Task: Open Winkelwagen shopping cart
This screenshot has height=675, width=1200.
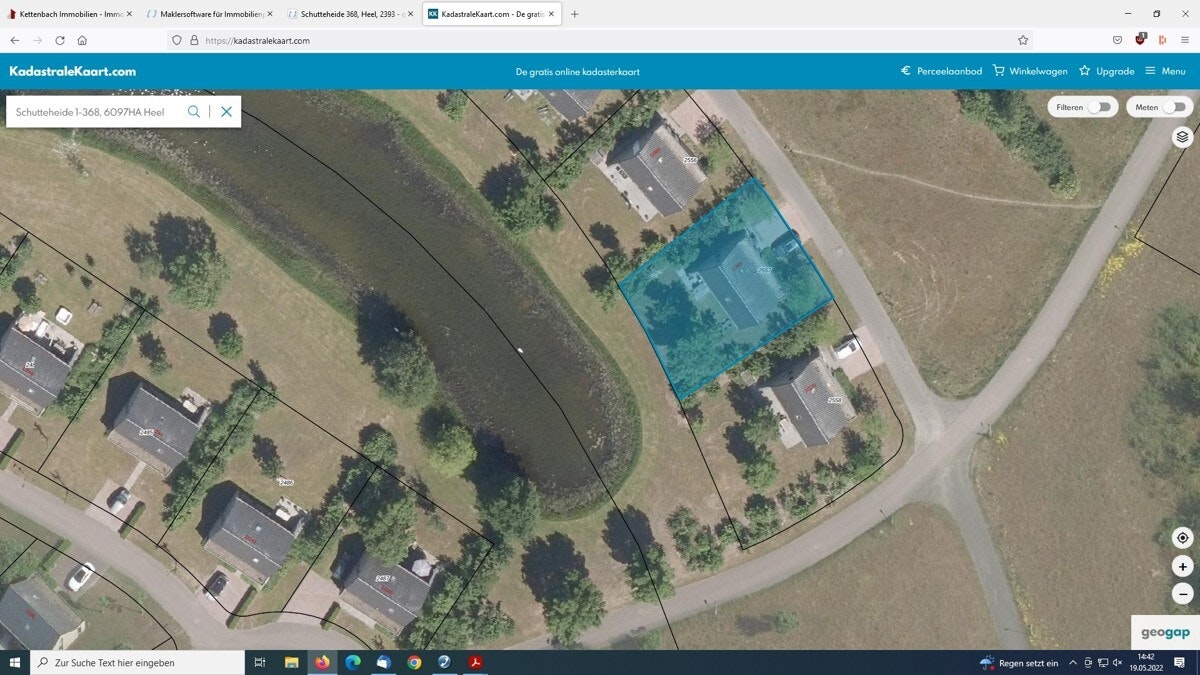Action: click(1029, 71)
